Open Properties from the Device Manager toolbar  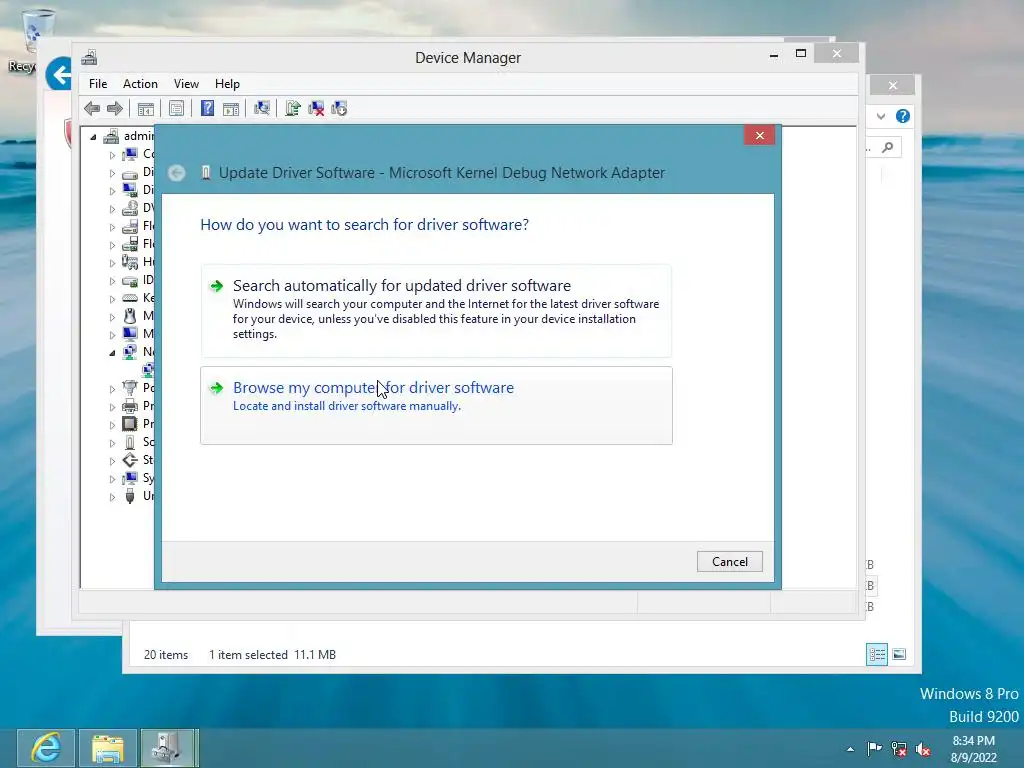pos(176,108)
